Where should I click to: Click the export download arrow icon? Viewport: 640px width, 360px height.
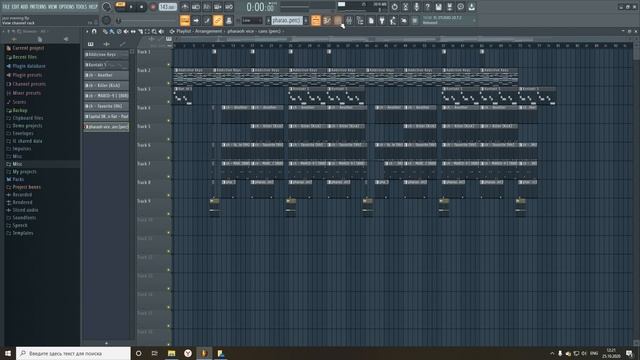click(471, 7)
